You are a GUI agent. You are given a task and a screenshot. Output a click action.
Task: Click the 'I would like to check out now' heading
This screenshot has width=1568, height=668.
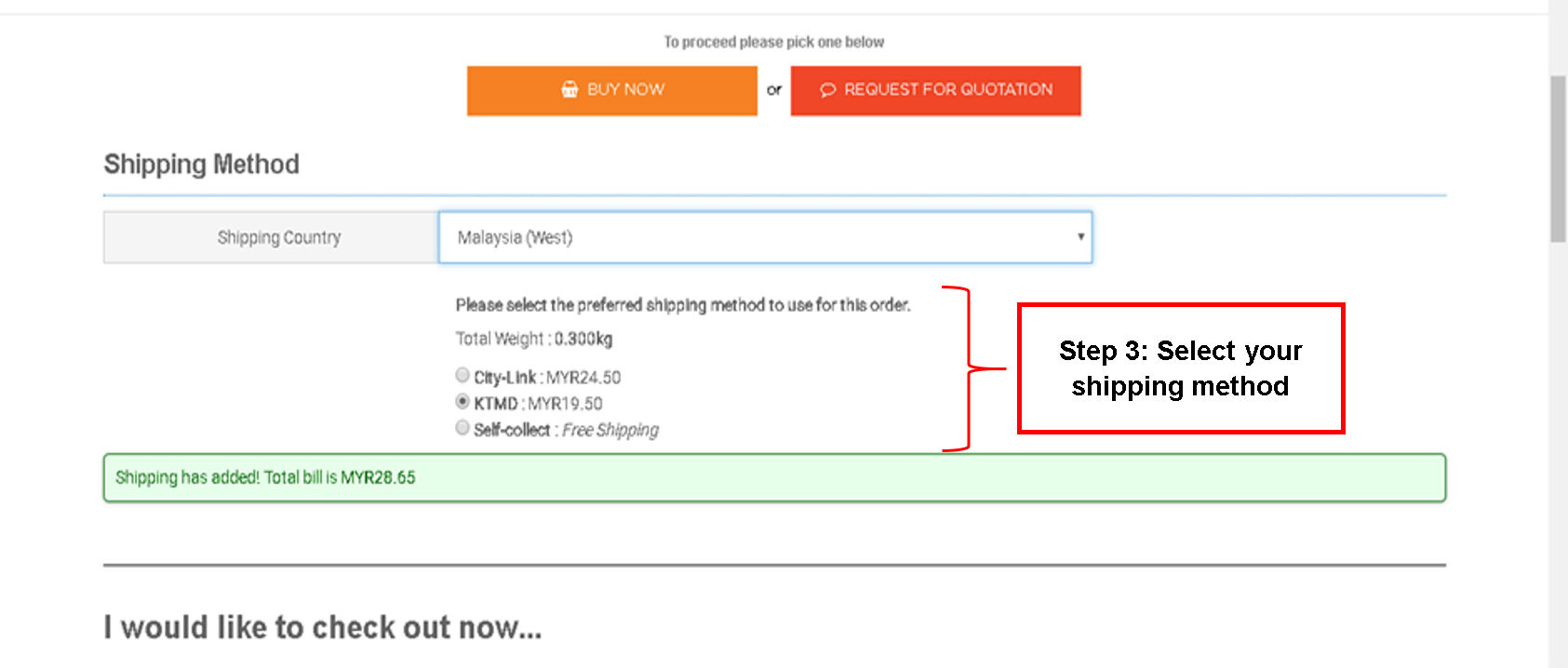323,628
